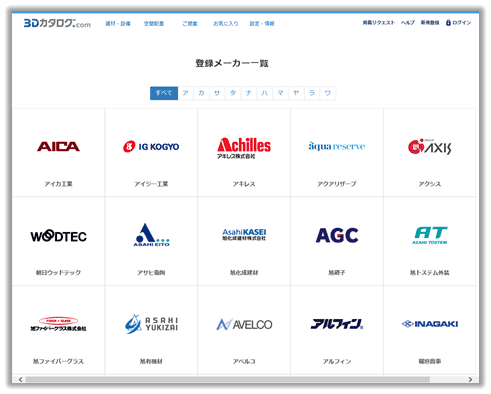
Task: Choose the aqua reserve logo
Action: pos(337,146)
